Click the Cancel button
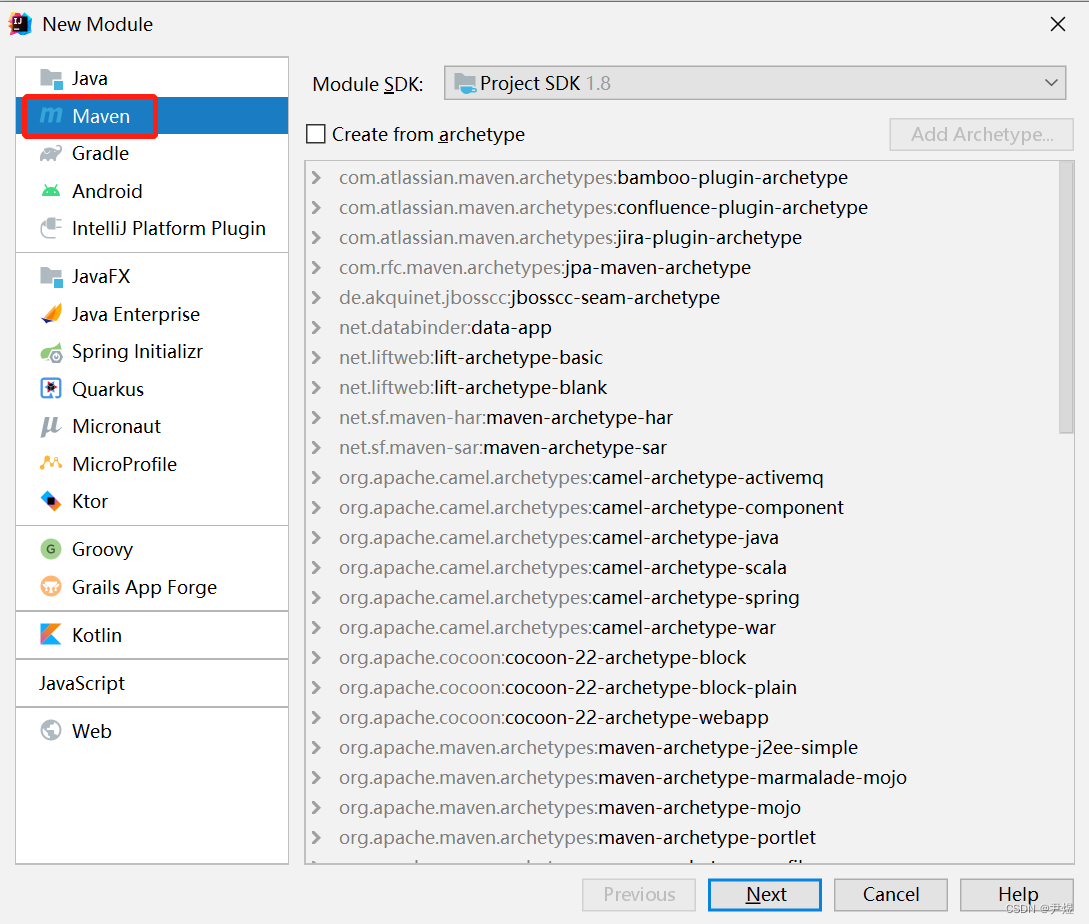Viewport: 1089px width, 924px height. coord(890,895)
